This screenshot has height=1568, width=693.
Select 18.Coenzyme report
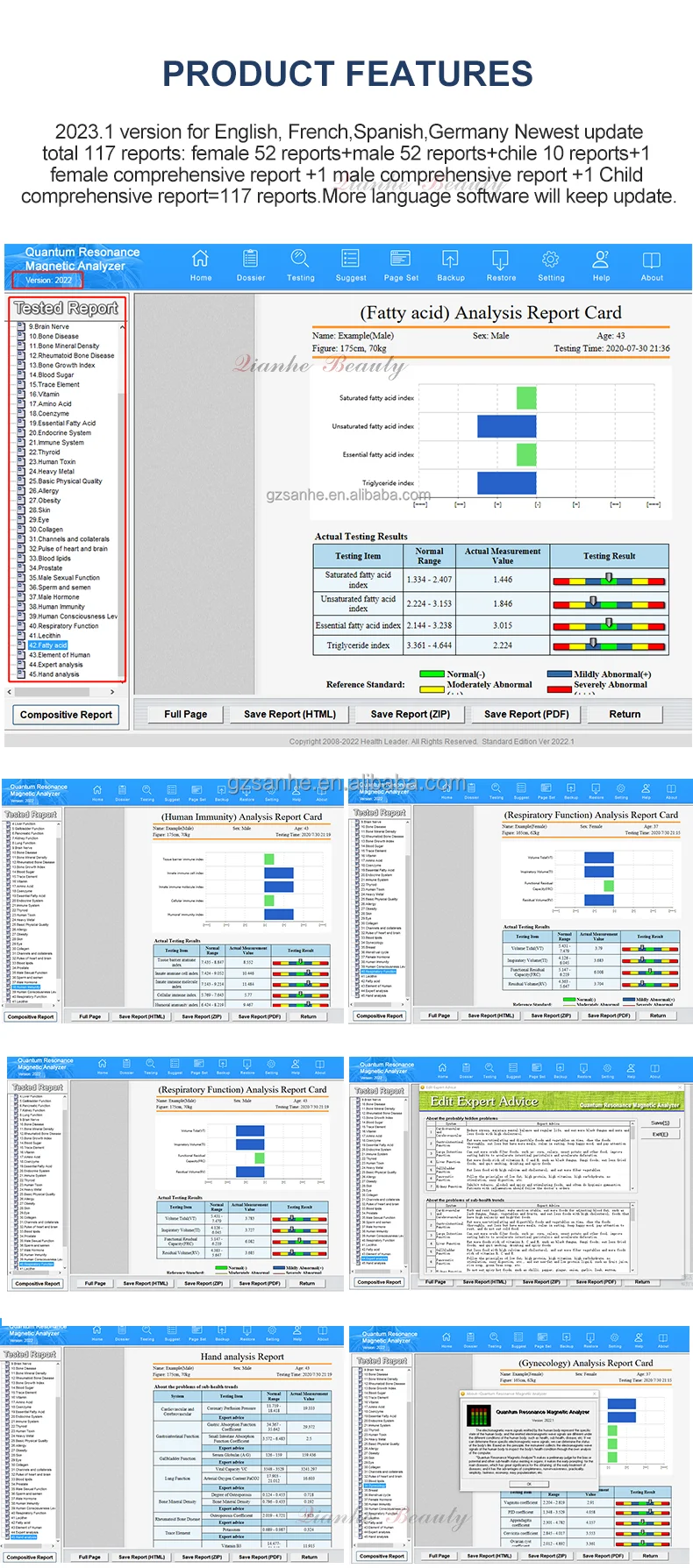(x=48, y=413)
